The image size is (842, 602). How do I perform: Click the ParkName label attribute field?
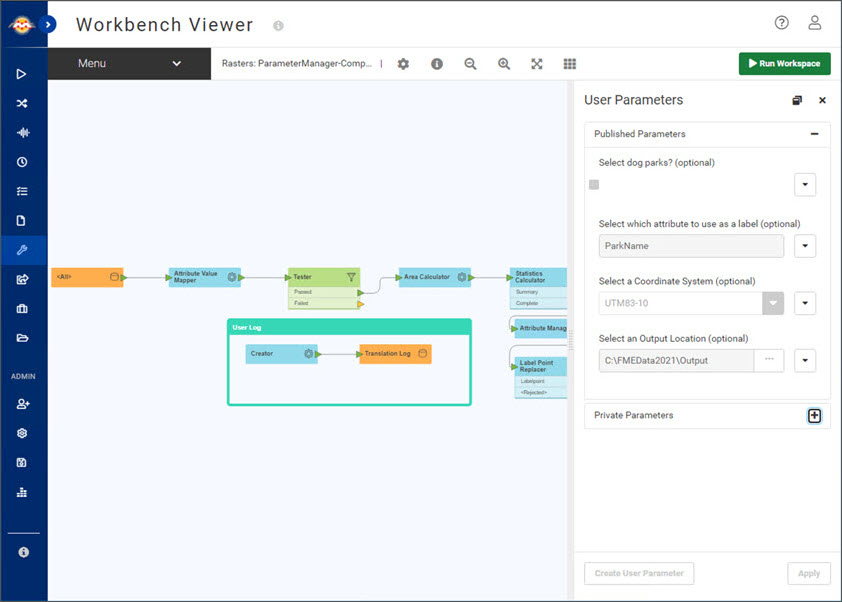691,246
